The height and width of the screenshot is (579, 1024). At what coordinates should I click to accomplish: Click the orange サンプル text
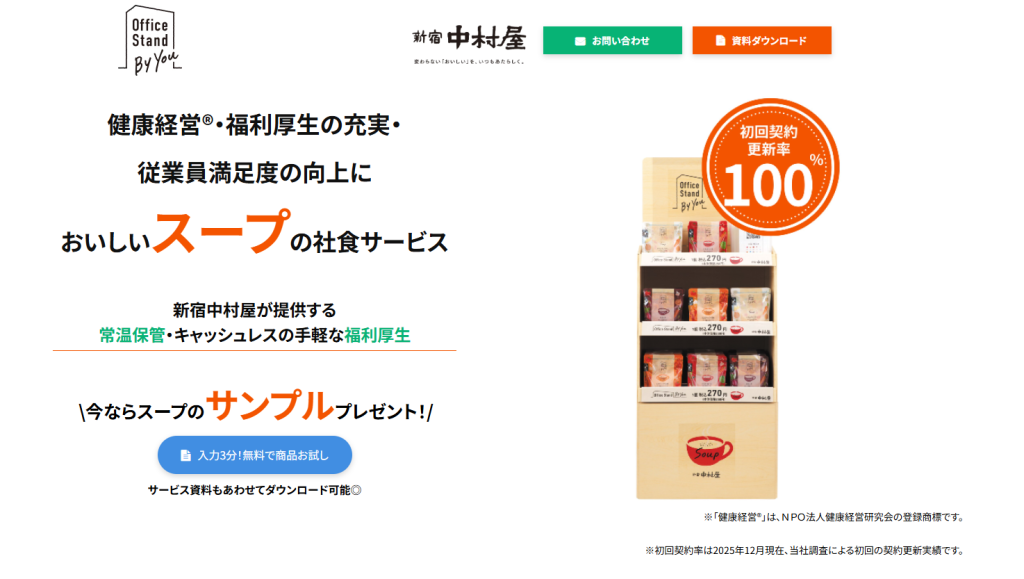[270, 405]
